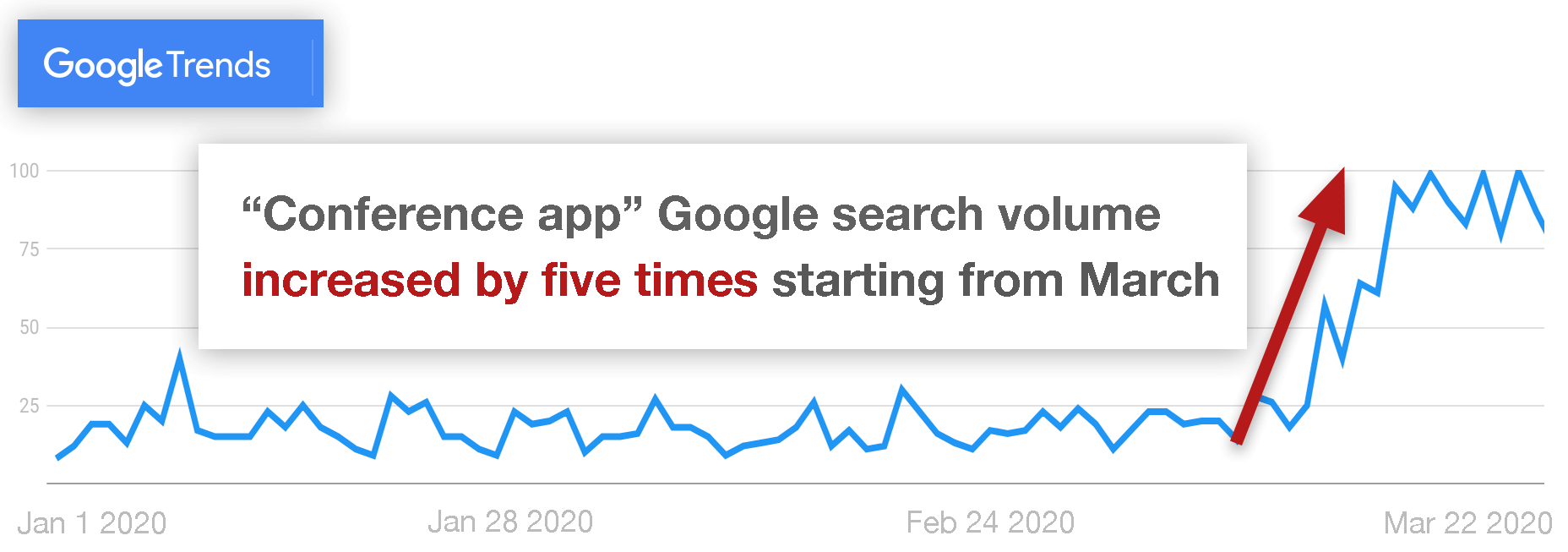Click the Feb 24 2020 date label

point(990,522)
